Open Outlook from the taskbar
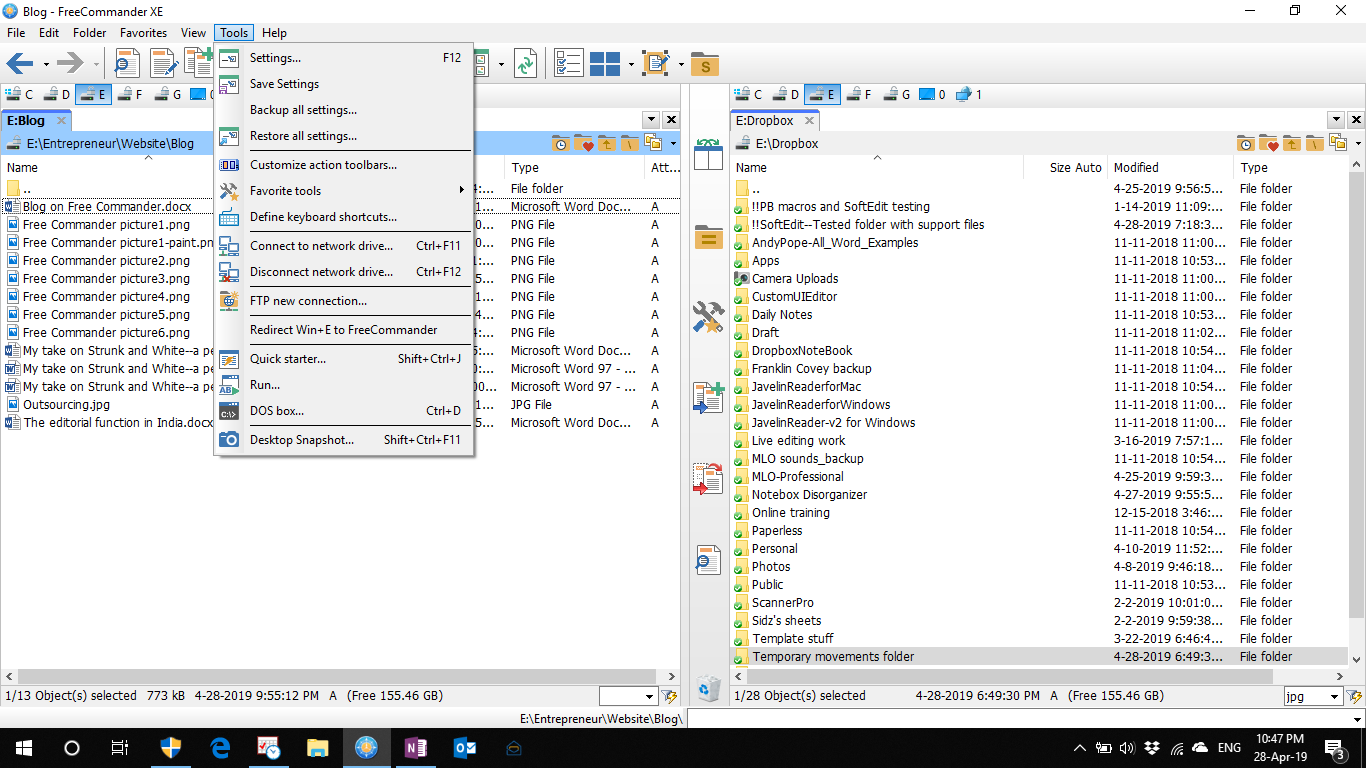This screenshot has width=1366, height=768. tap(464, 747)
